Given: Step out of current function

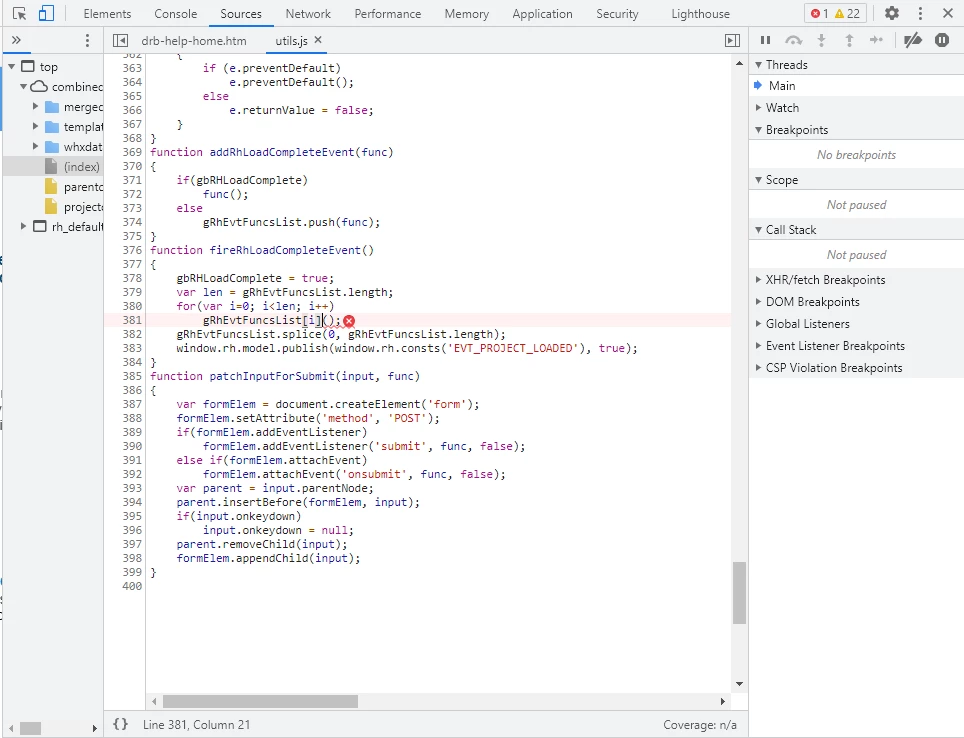Looking at the screenshot, I should (x=849, y=40).
